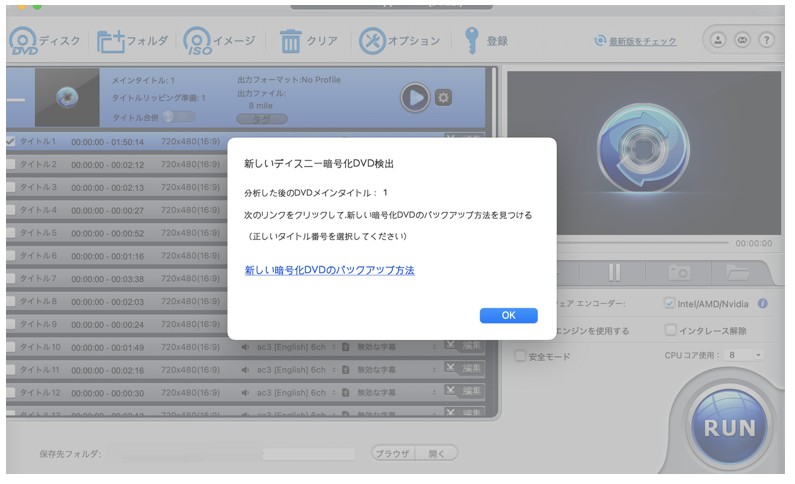Viewport: 795px width, 484px height.
Task: Load an ISO with the イメージ button
Action: pyautogui.click(x=219, y=41)
